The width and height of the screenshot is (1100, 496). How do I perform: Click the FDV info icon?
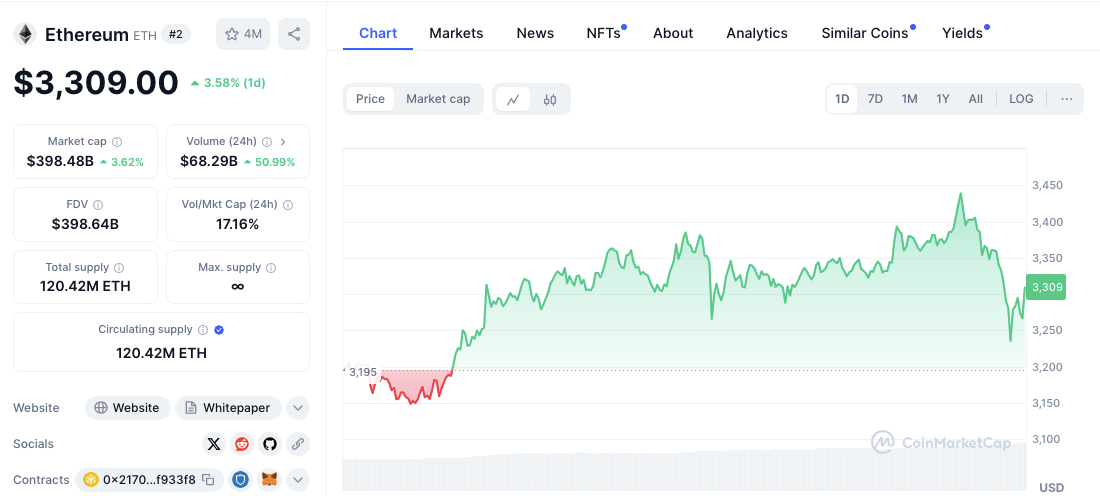pos(98,205)
